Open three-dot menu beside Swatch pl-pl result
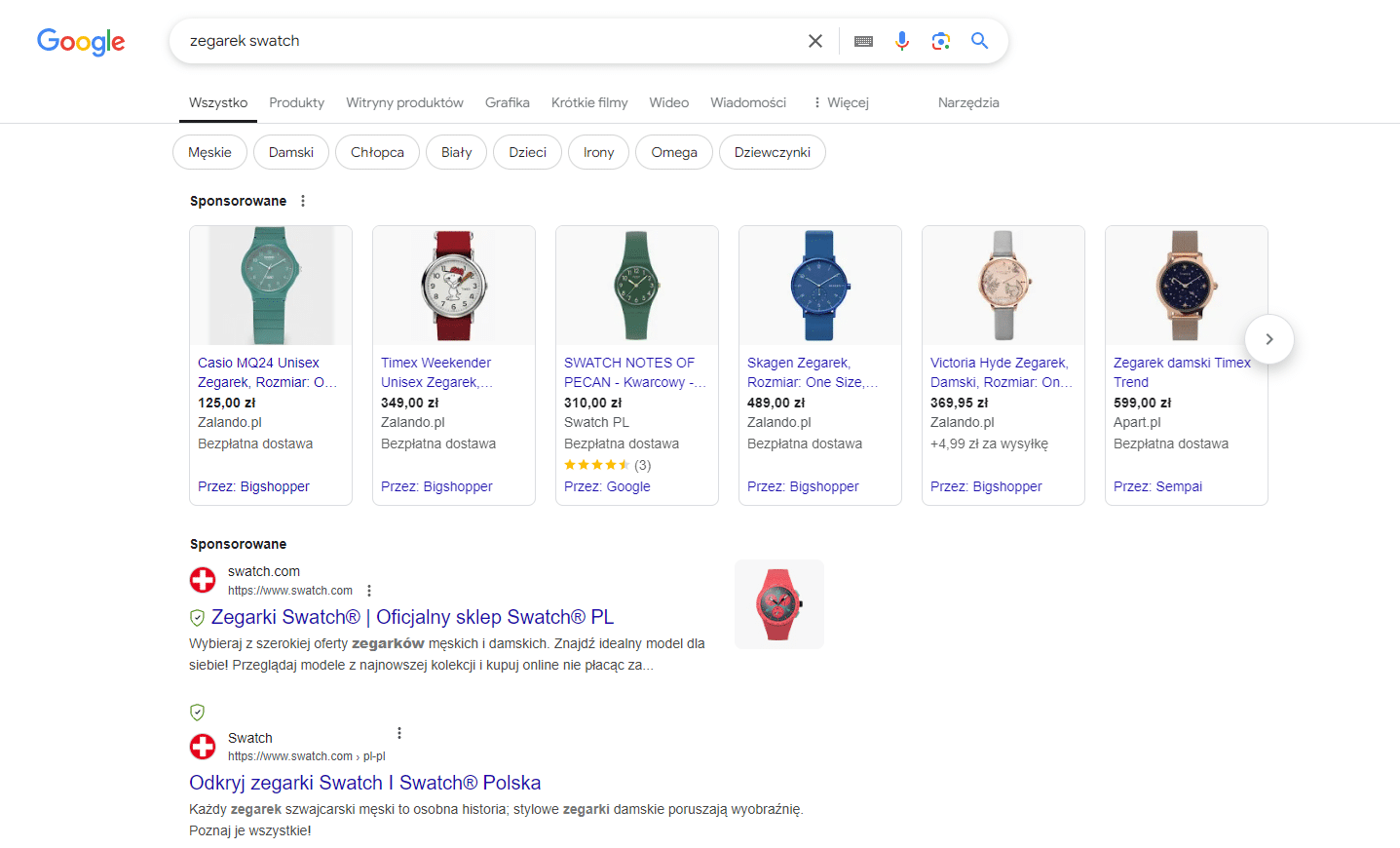1400x848 pixels. pyautogui.click(x=399, y=733)
